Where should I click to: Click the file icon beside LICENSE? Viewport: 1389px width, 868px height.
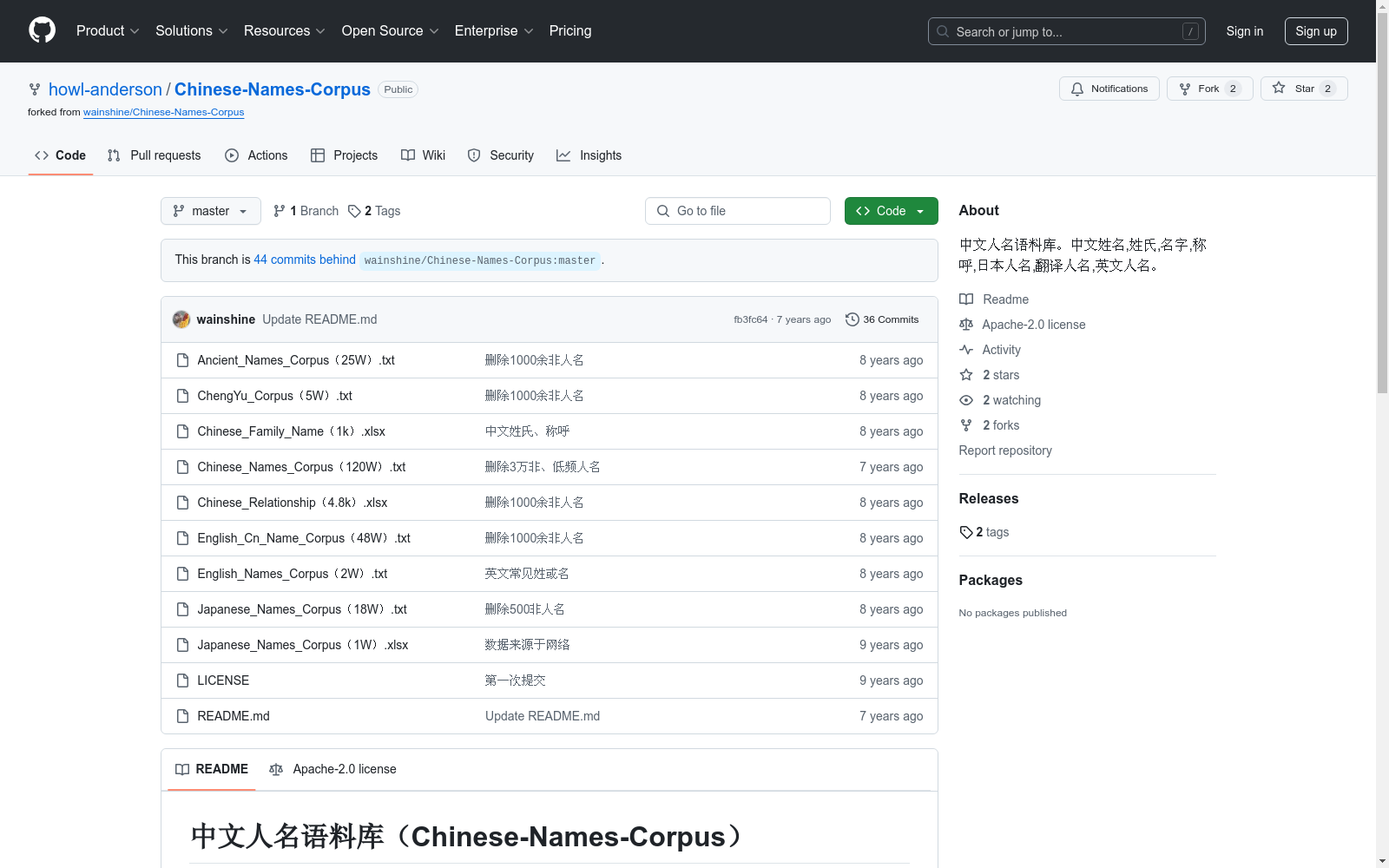pos(182,681)
